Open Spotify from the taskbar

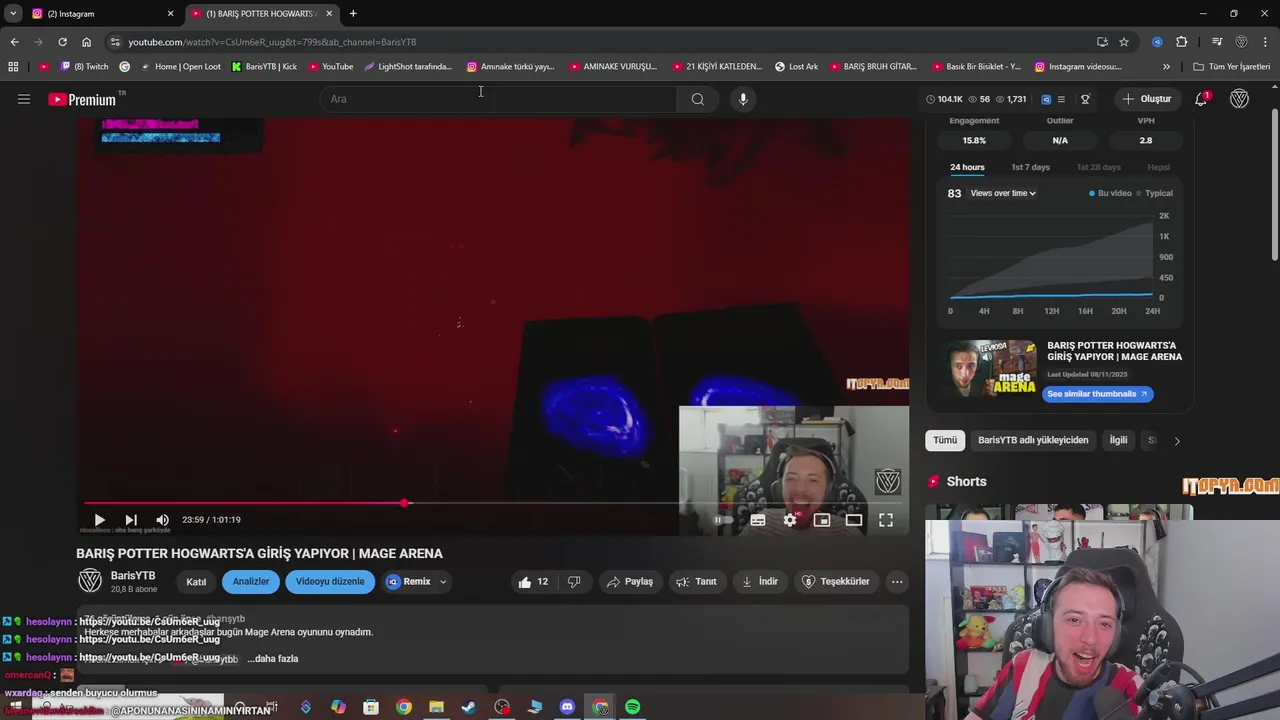point(632,707)
